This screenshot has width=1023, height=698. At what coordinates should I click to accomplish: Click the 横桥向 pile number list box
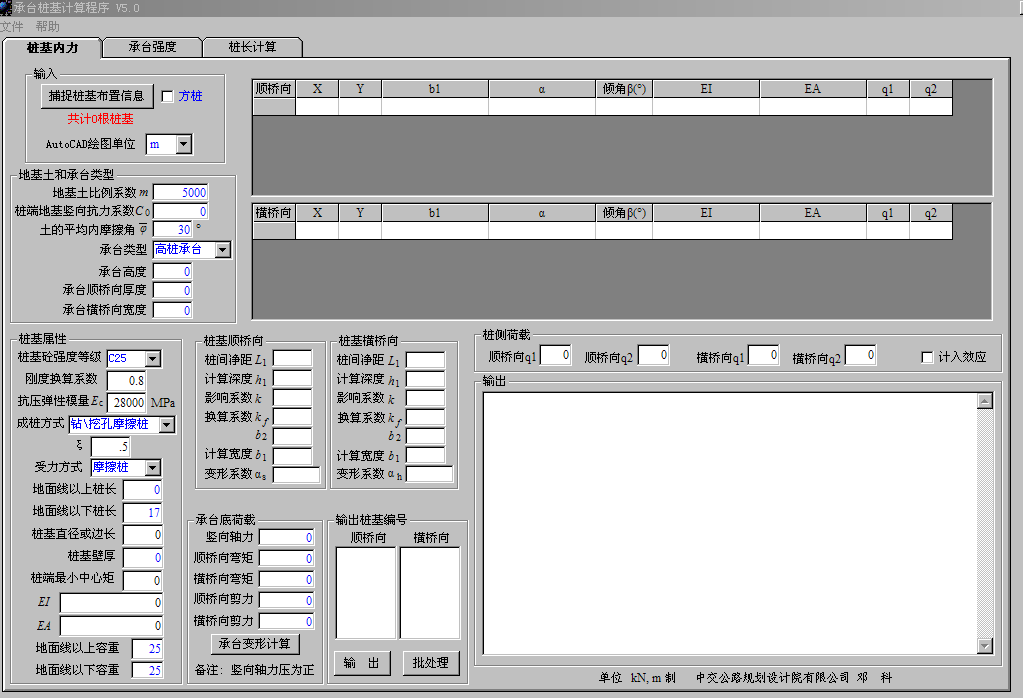click(x=430, y=593)
